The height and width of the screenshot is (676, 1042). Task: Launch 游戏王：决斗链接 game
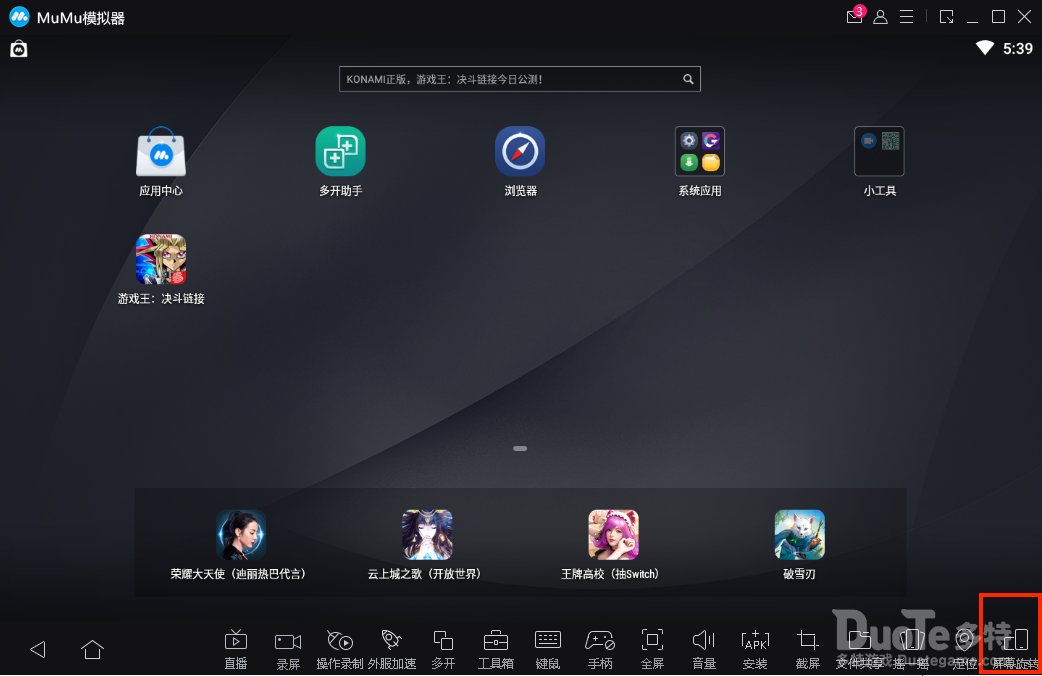(x=161, y=260)
